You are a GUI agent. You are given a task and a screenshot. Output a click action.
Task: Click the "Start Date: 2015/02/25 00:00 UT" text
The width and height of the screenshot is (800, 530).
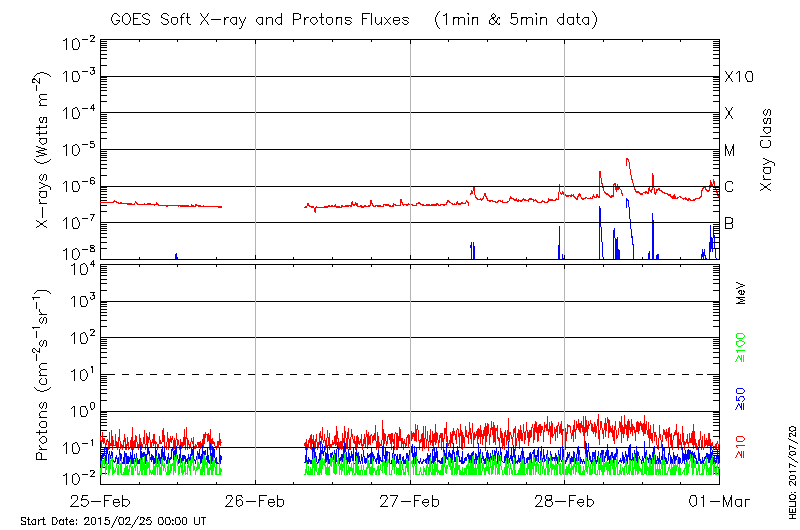(113, 521)
